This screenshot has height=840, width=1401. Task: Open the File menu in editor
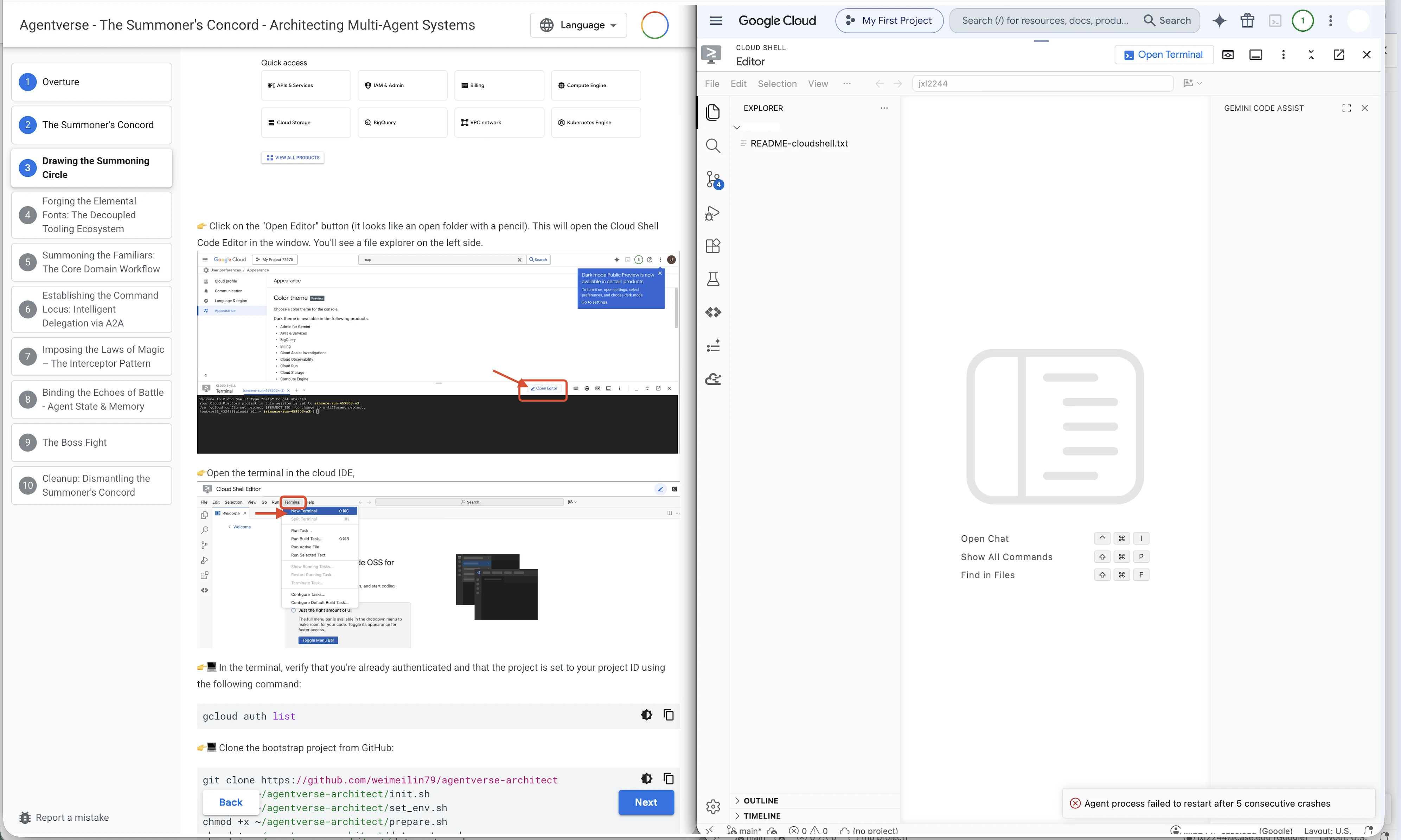(x=712, y=83)
